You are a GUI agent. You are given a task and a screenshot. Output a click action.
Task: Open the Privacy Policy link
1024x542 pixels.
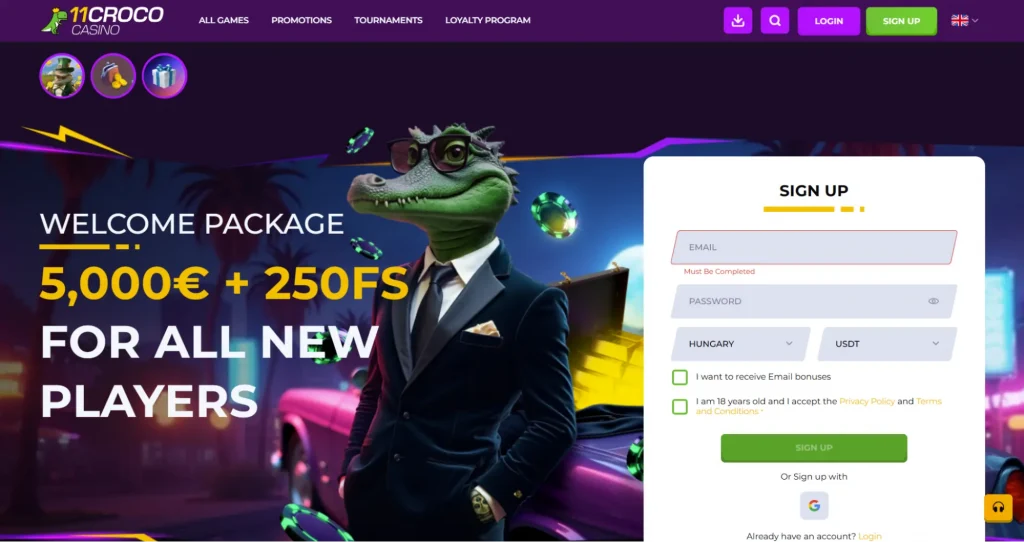tap(867, 402)
